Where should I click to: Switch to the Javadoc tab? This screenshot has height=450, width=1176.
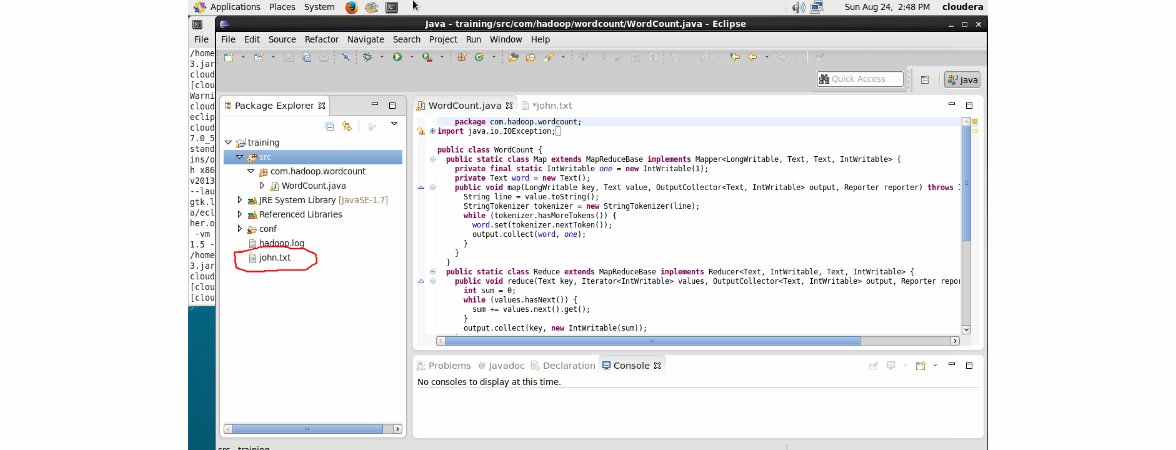(500, 366)
